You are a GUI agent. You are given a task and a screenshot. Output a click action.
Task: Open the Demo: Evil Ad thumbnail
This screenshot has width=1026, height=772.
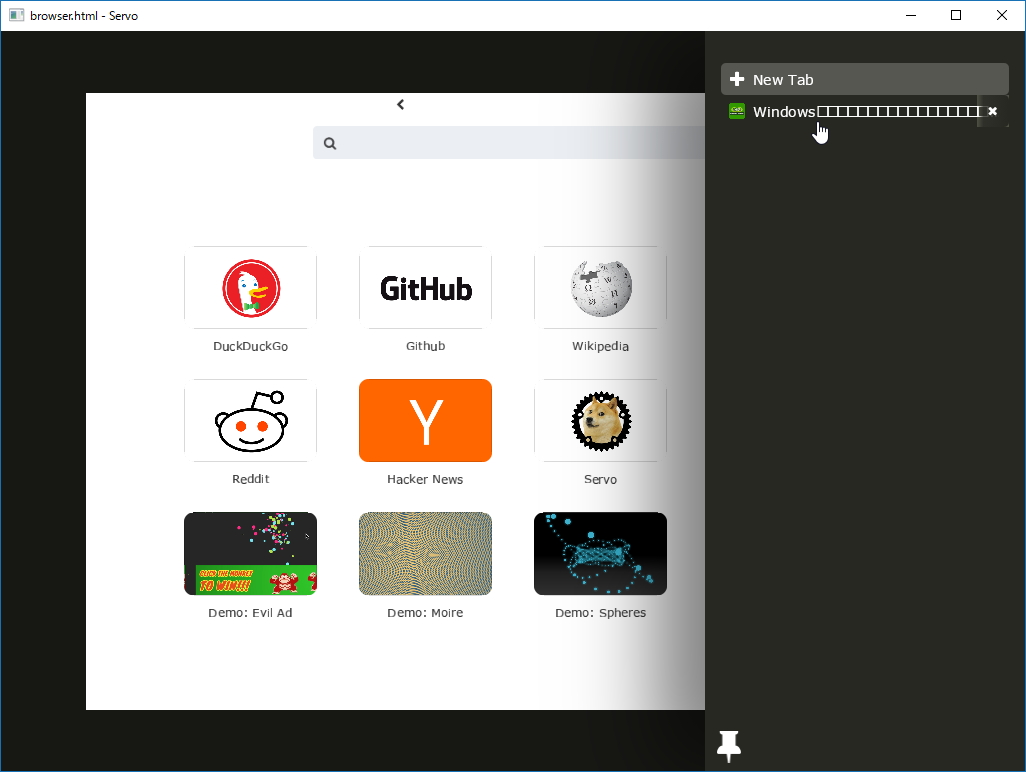(250, 553)
